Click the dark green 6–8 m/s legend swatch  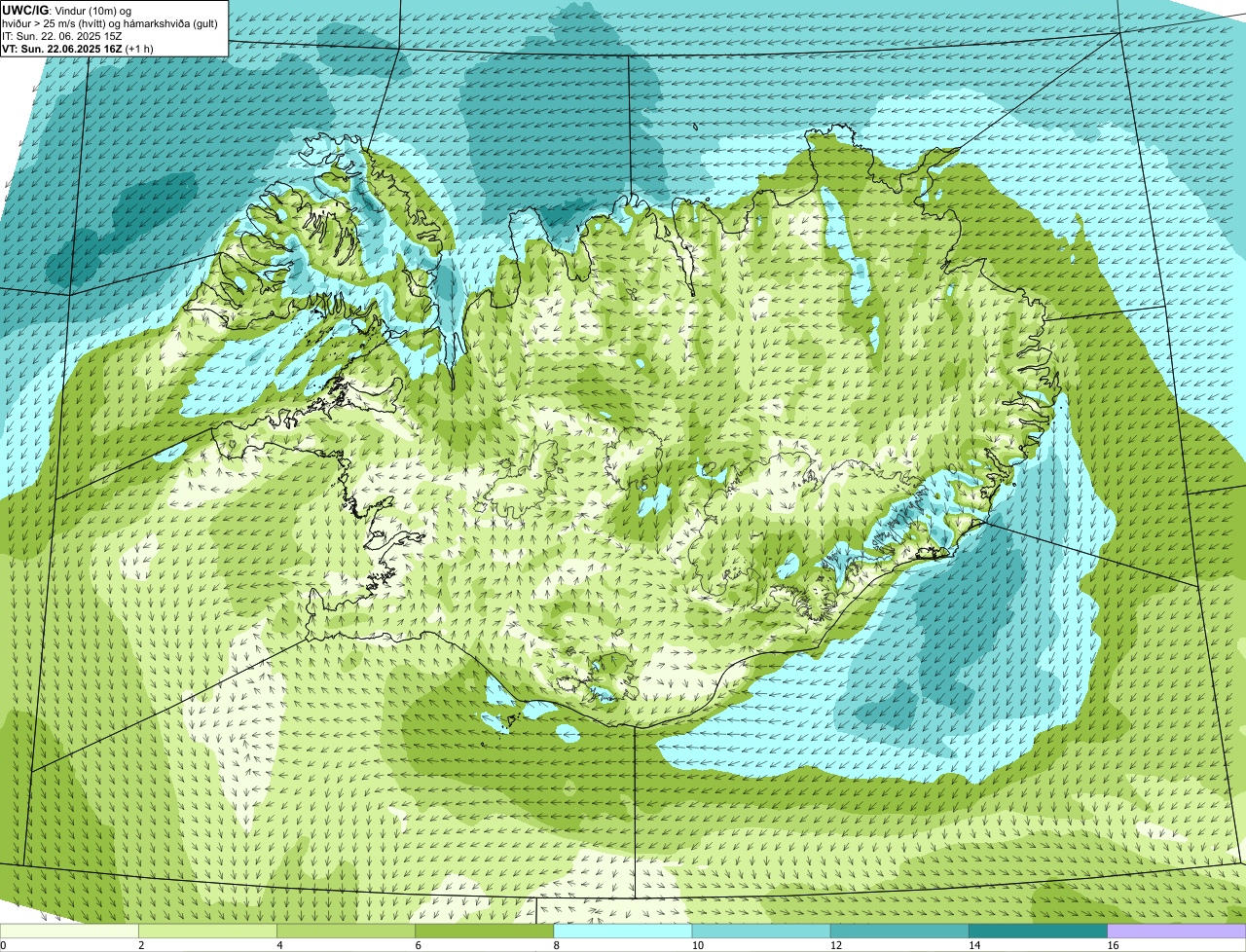click(x=485, y=932)
